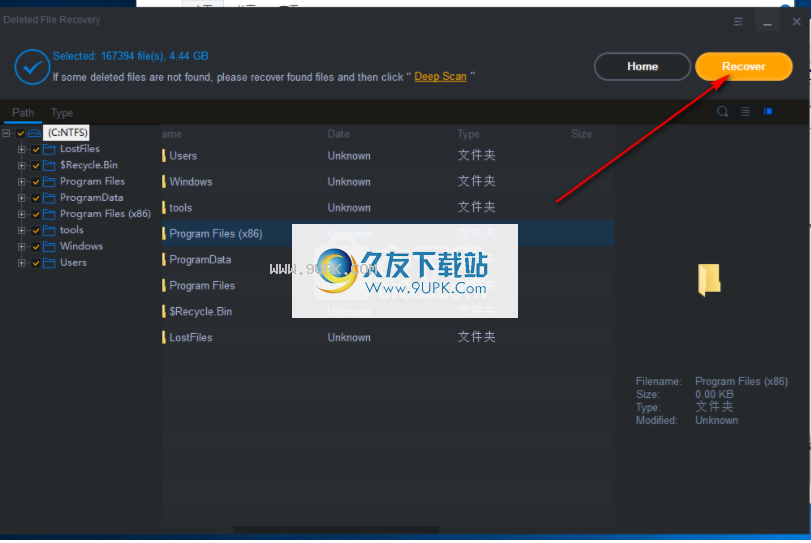Switch to the Path tab
Viewport: 811px width, 543px height.
coord(23,113)
